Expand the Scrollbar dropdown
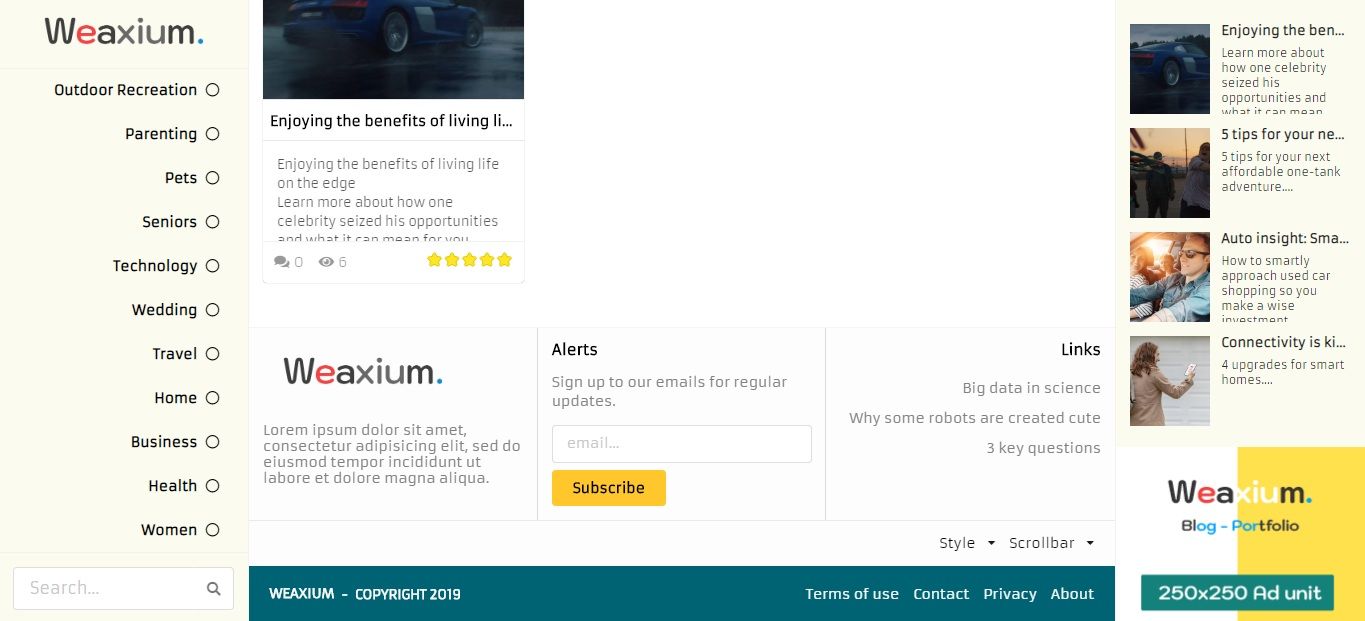The height and width of the screenshot is (621, 1365). point(1051,543)
